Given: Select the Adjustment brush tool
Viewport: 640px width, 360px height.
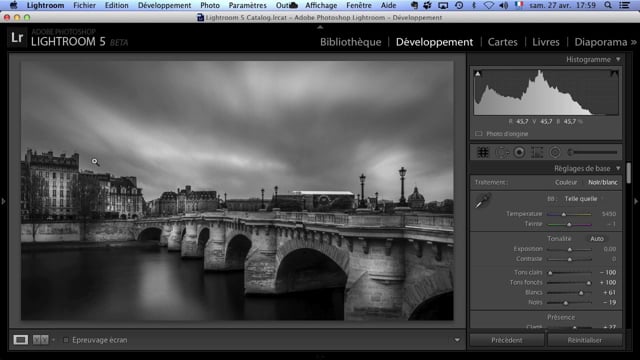Looking at the screenshot, I should pyautogui.click(x=593, y=152).
